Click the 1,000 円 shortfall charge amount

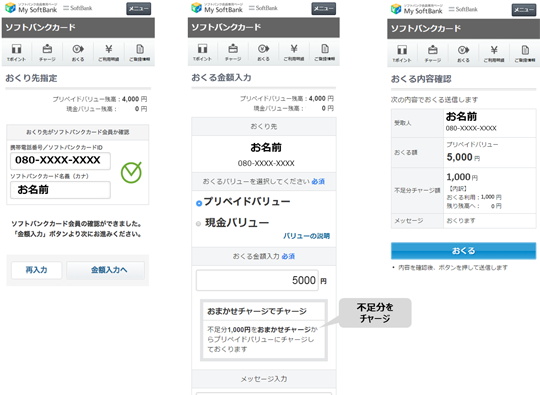[462, 177]
